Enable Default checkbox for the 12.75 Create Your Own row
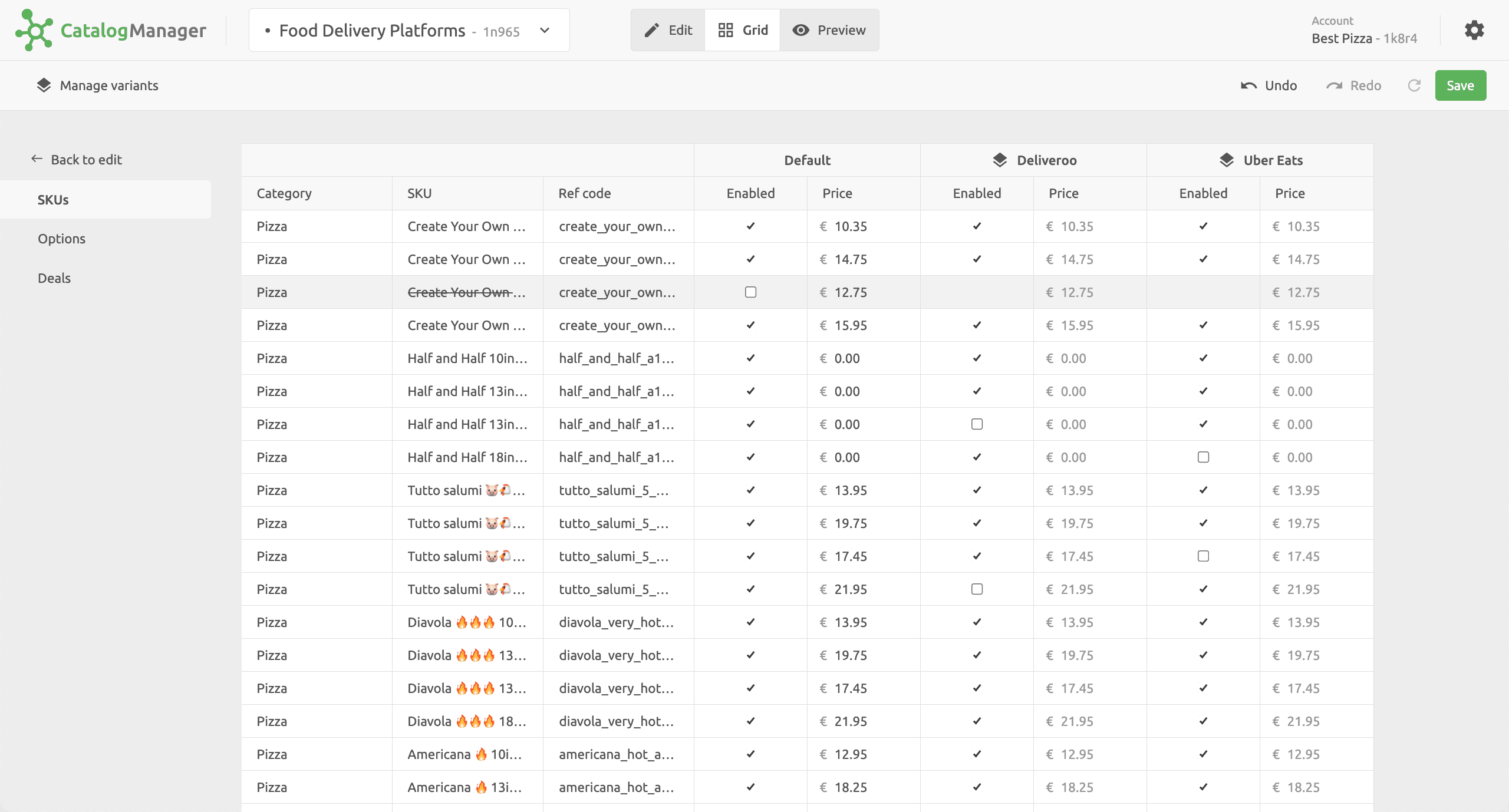The width and height of the screenshot is (1509, 812). (x=750, y=292)
